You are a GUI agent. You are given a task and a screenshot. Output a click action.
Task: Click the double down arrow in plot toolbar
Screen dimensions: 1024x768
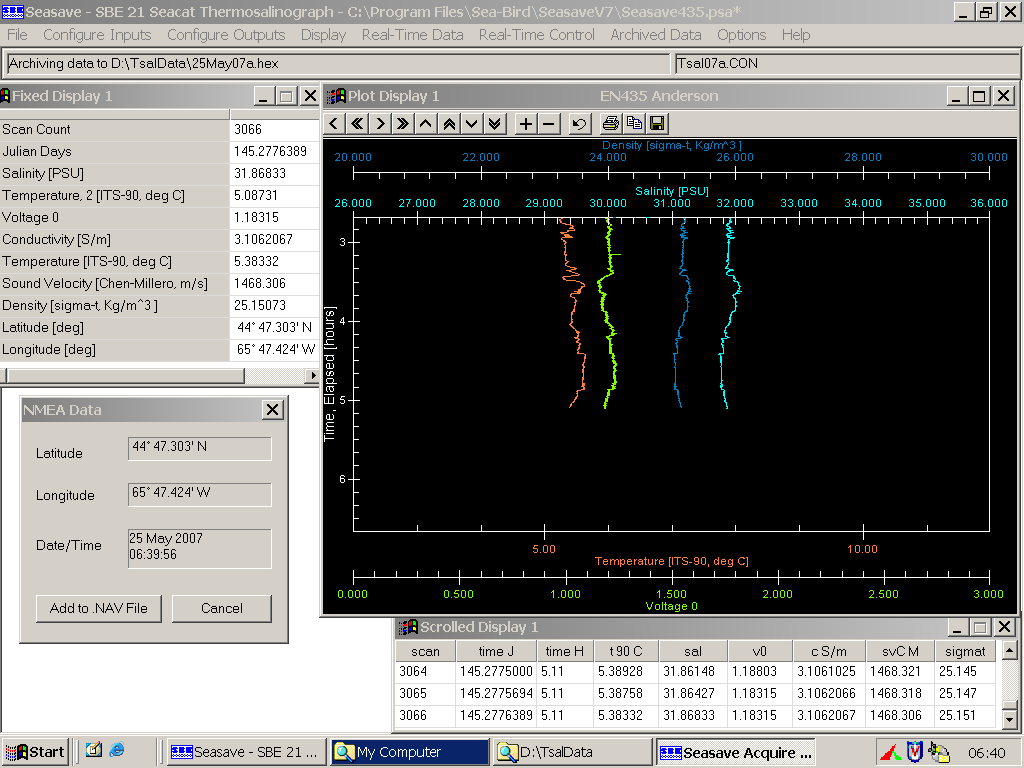(x=494, y=124)
